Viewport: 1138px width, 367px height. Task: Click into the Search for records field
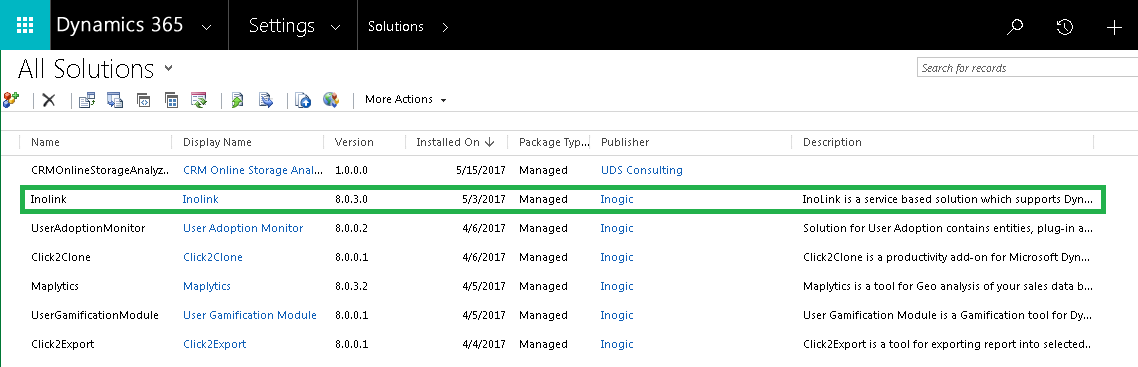(1027, 68)
